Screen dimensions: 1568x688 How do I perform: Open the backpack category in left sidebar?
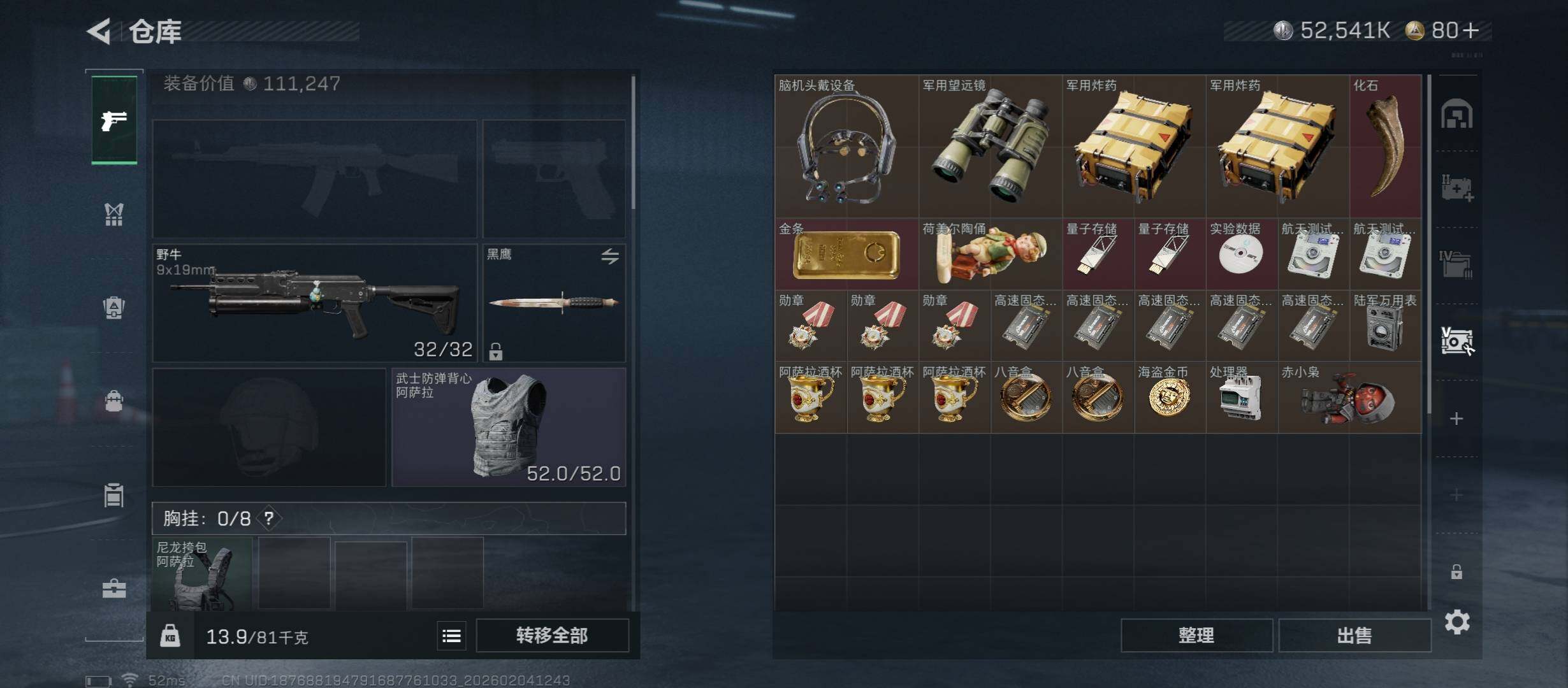[x=114, y=401]
